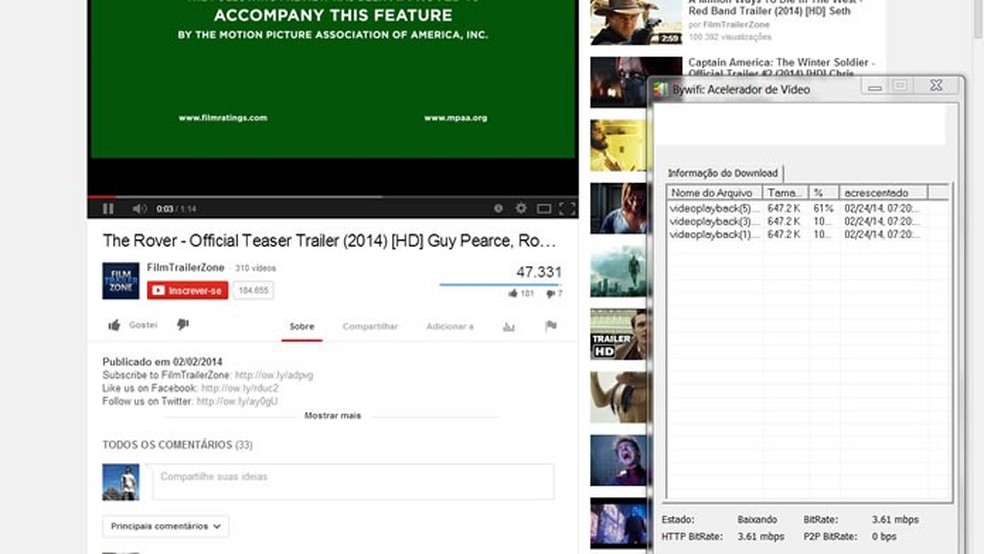Open A Million Ways To Die thumbnail
Viewport: 984px width, 554px height.
[x=636, y=23]
